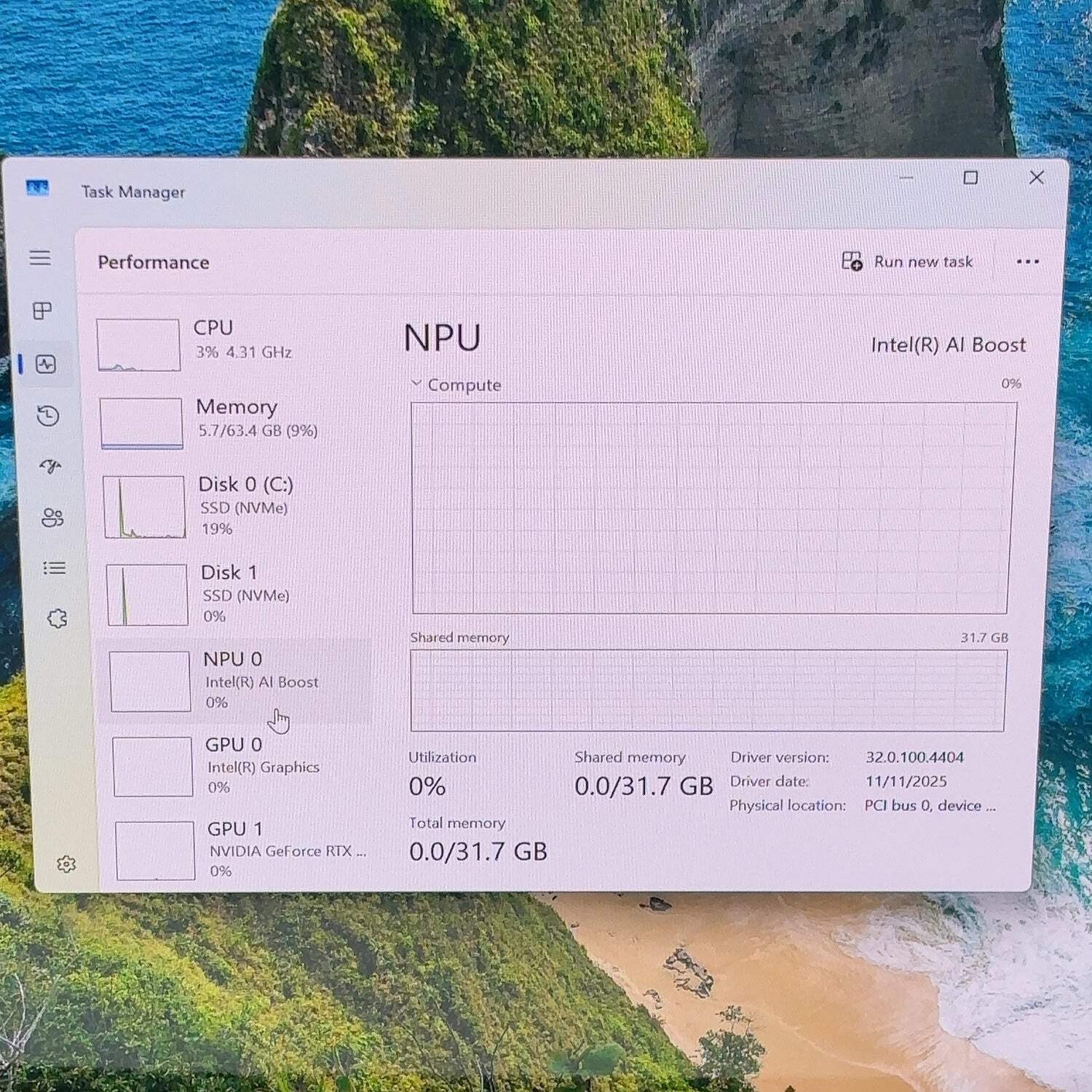Open Users page icon
The image size is (1092, 1092).
tap(52, 518)
